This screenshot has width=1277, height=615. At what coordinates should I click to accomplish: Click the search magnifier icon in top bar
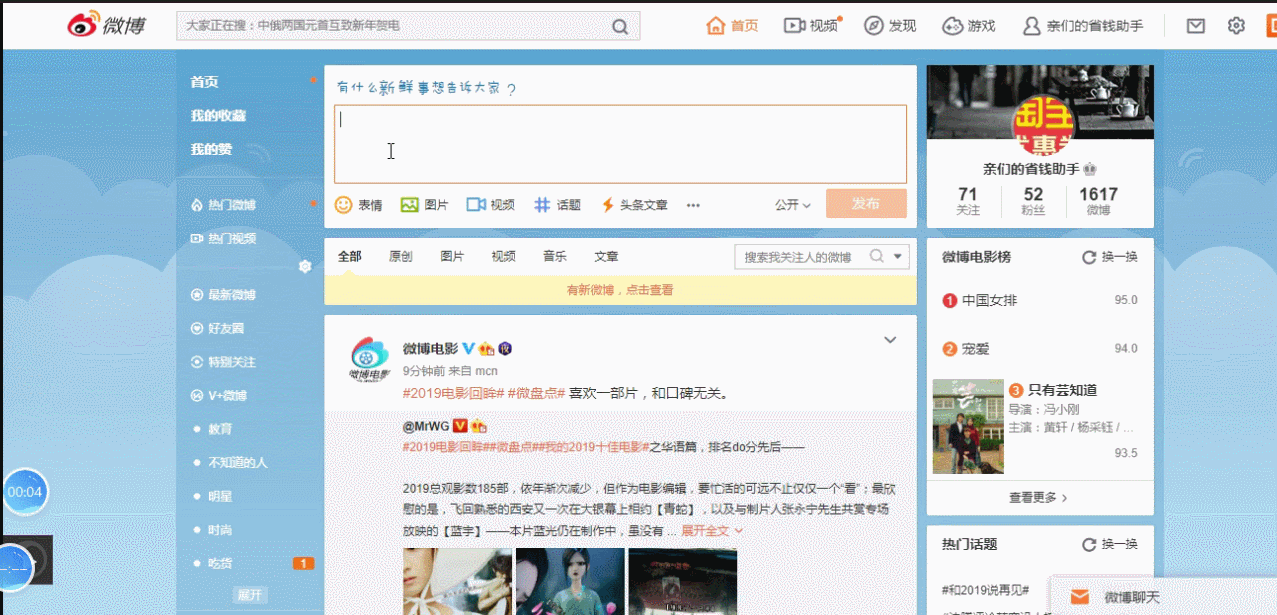pyautogui.click(x=620, y=26)
